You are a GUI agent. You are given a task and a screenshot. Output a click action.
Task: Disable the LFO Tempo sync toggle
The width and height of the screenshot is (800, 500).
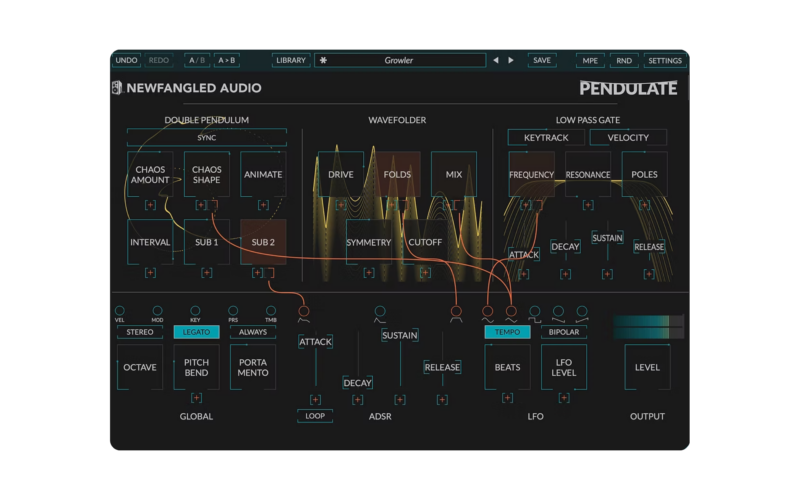pos(507,332)
